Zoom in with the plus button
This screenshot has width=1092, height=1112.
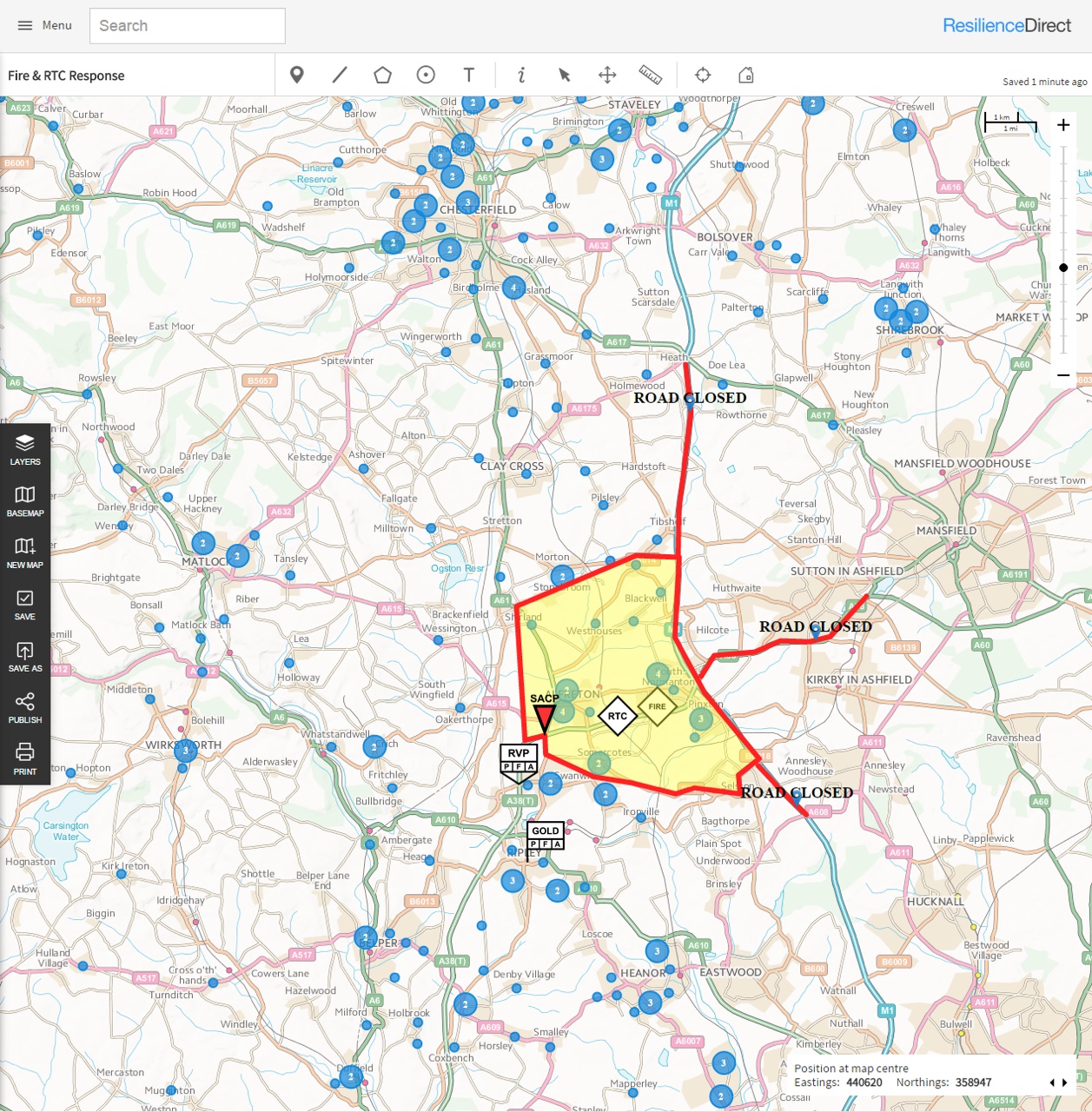pyautogui.click(x=1063, y=125)
